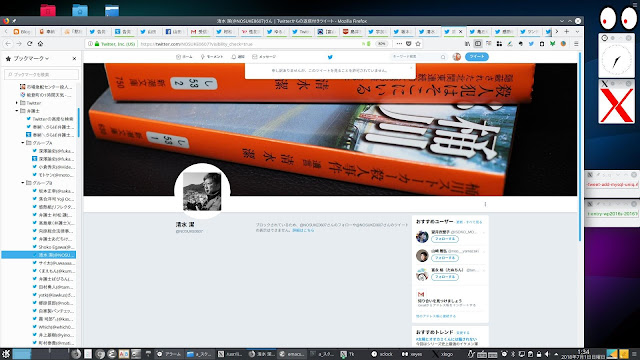List all tabs with the dropdown arrow
Image resolution: width=640 pixels, height=360 pixels.
pos(577,31)
